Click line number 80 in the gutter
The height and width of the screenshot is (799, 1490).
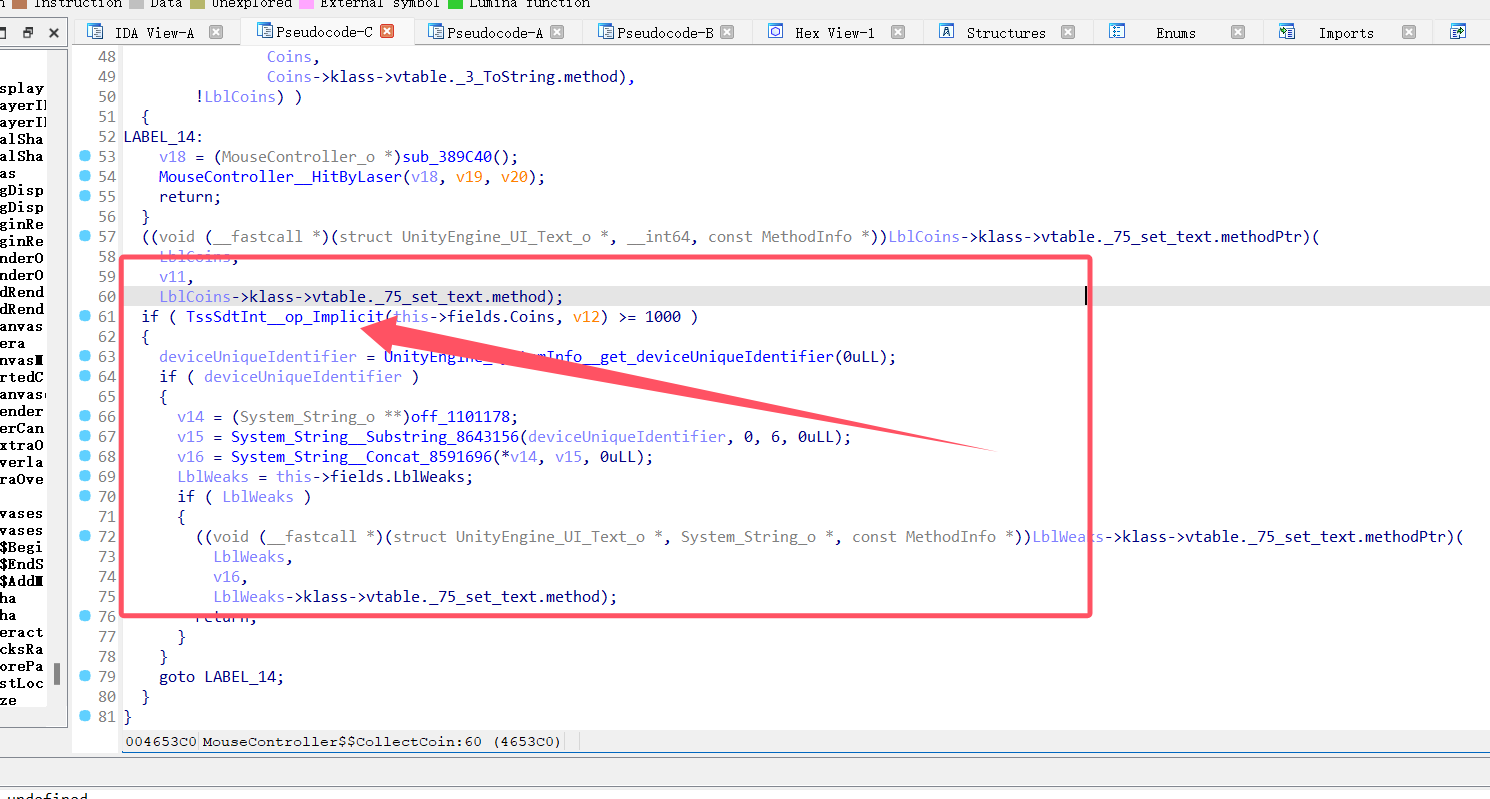[x=107, y=696]
